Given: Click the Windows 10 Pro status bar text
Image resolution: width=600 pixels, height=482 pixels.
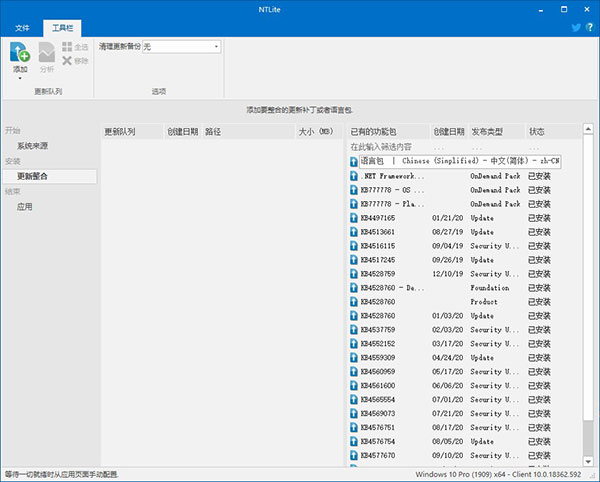Looking at the screenshot, I should coord(498,474).
